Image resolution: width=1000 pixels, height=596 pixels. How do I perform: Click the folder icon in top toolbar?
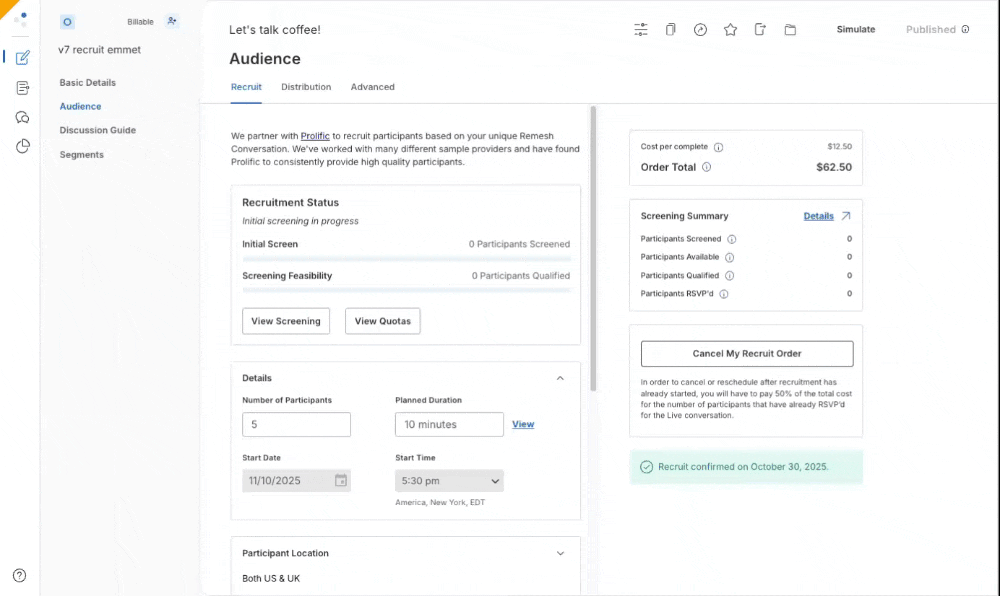[790, 29]
